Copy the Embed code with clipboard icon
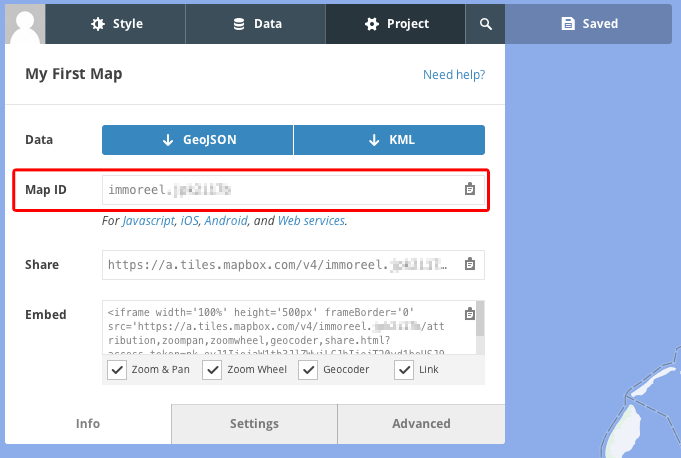The width and height of the screenshot is (681, 458). pyautogui.click(x=470, y=313)
